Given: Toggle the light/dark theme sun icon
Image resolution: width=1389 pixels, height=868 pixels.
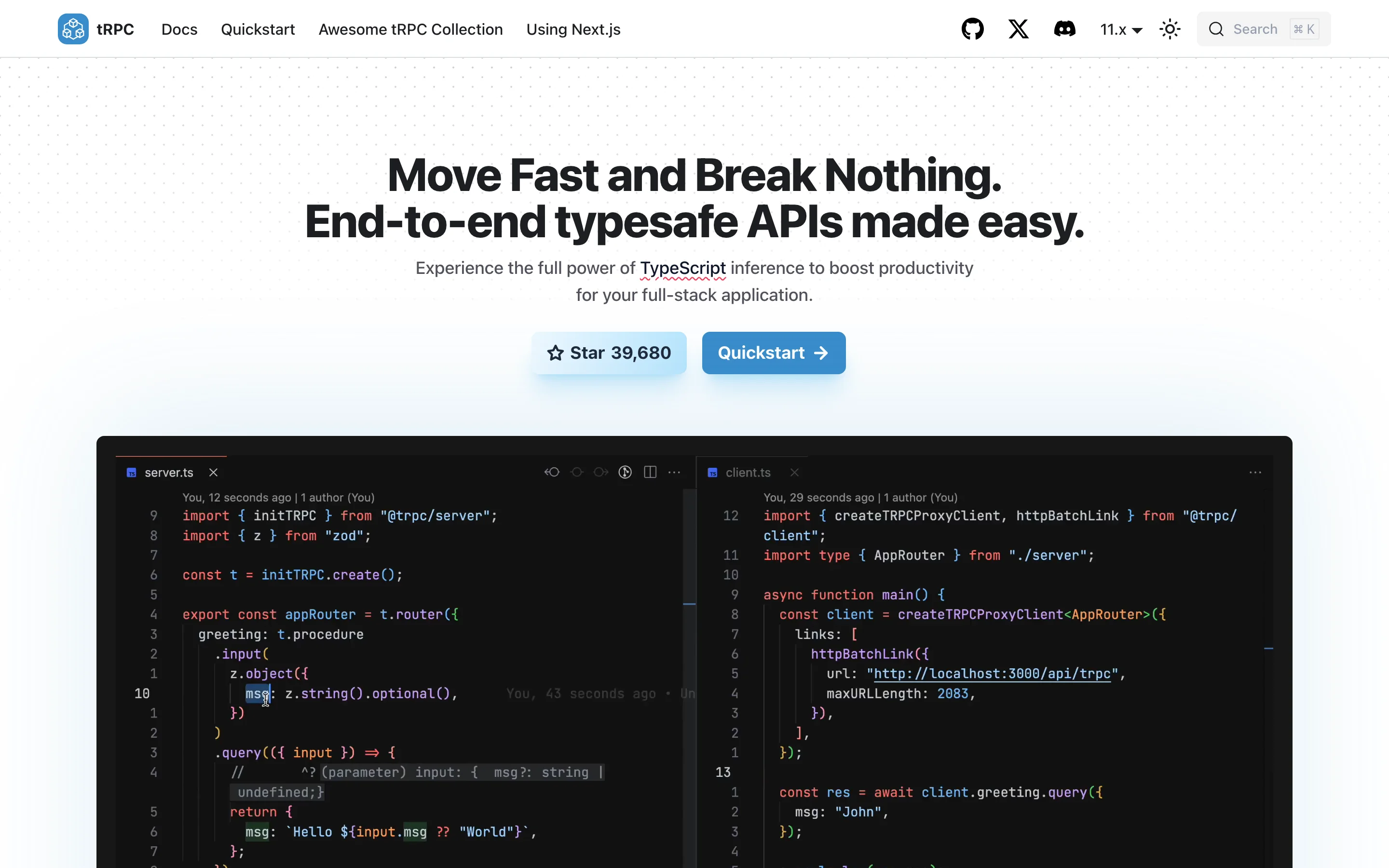Looking at the screenshot, I should tap(1170, 29).
